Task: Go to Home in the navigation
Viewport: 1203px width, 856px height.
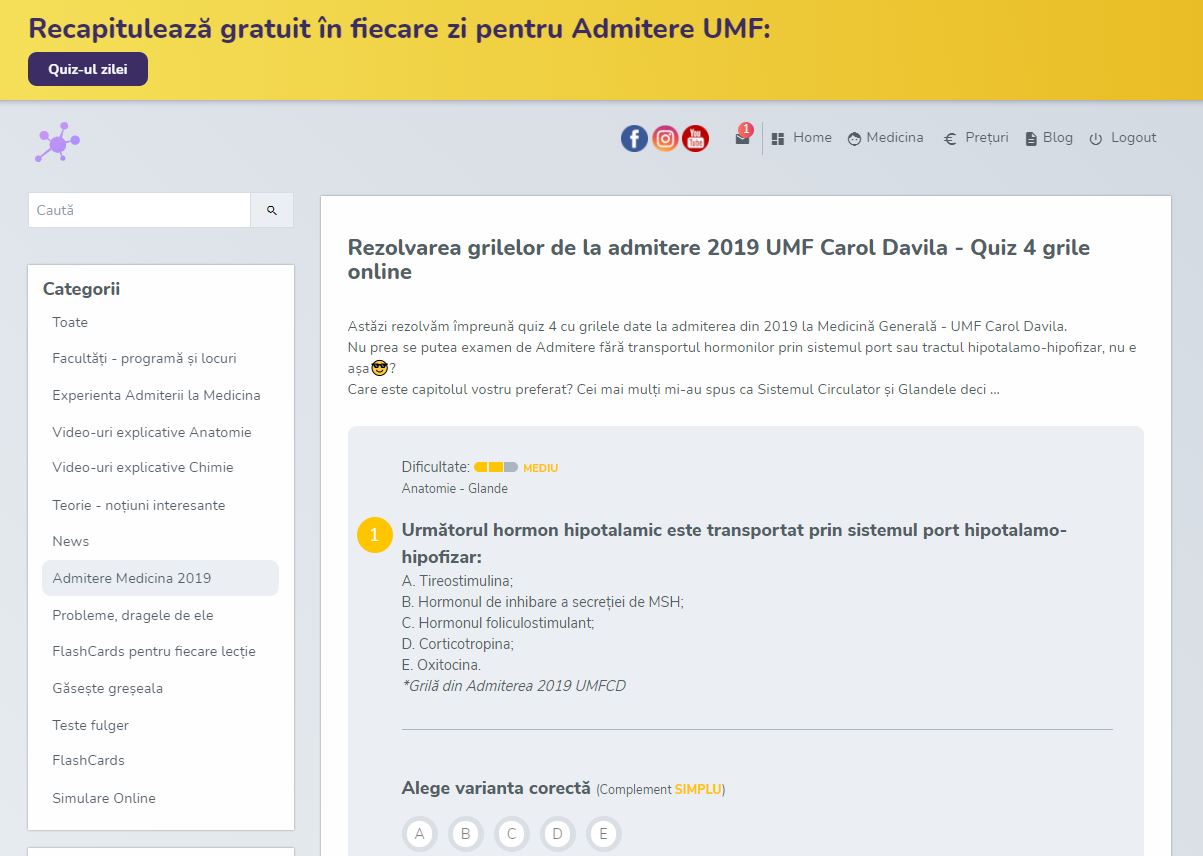Action: point(812,138)
